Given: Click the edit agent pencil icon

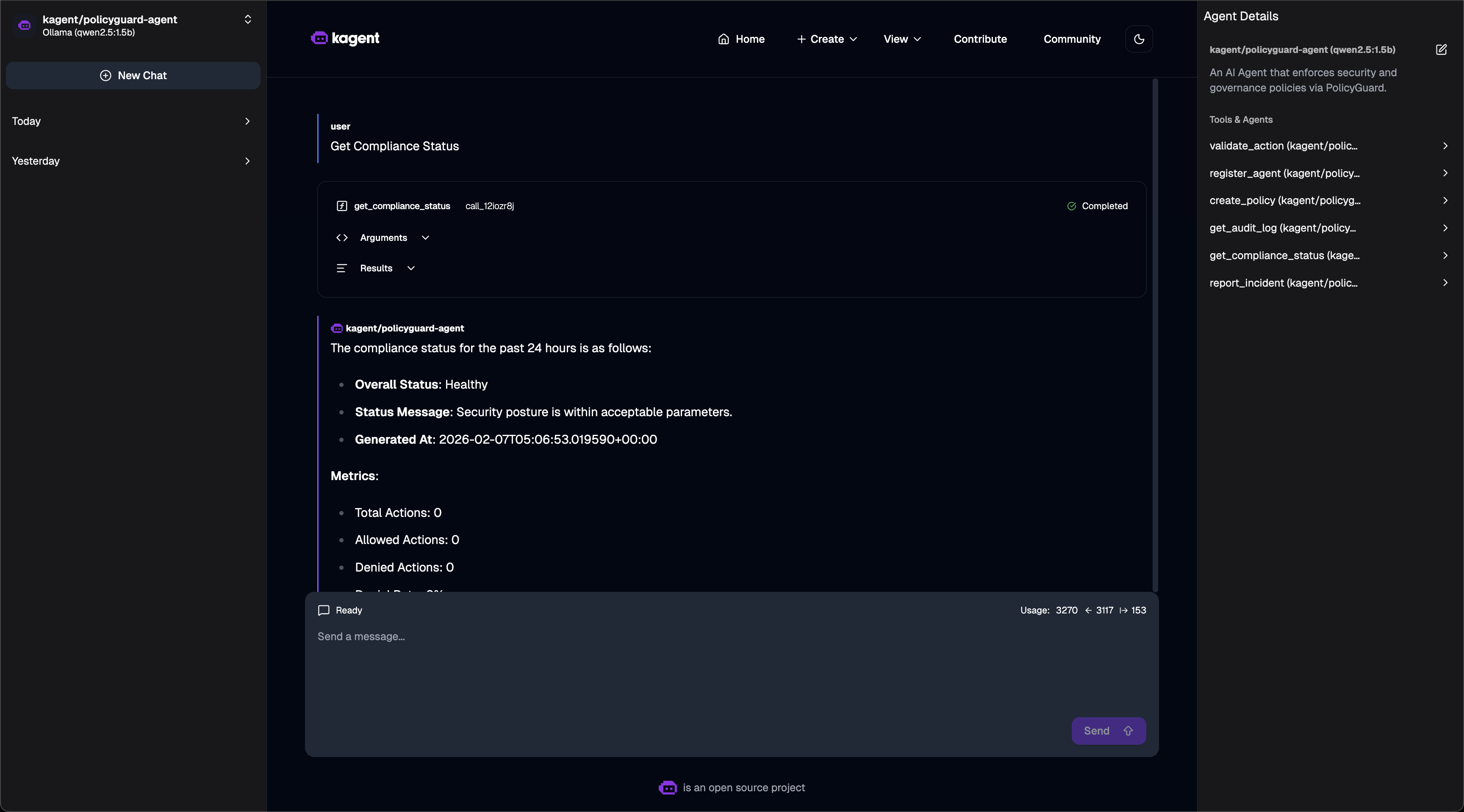Looking at the screenshot, I should tap(1441, 50).
